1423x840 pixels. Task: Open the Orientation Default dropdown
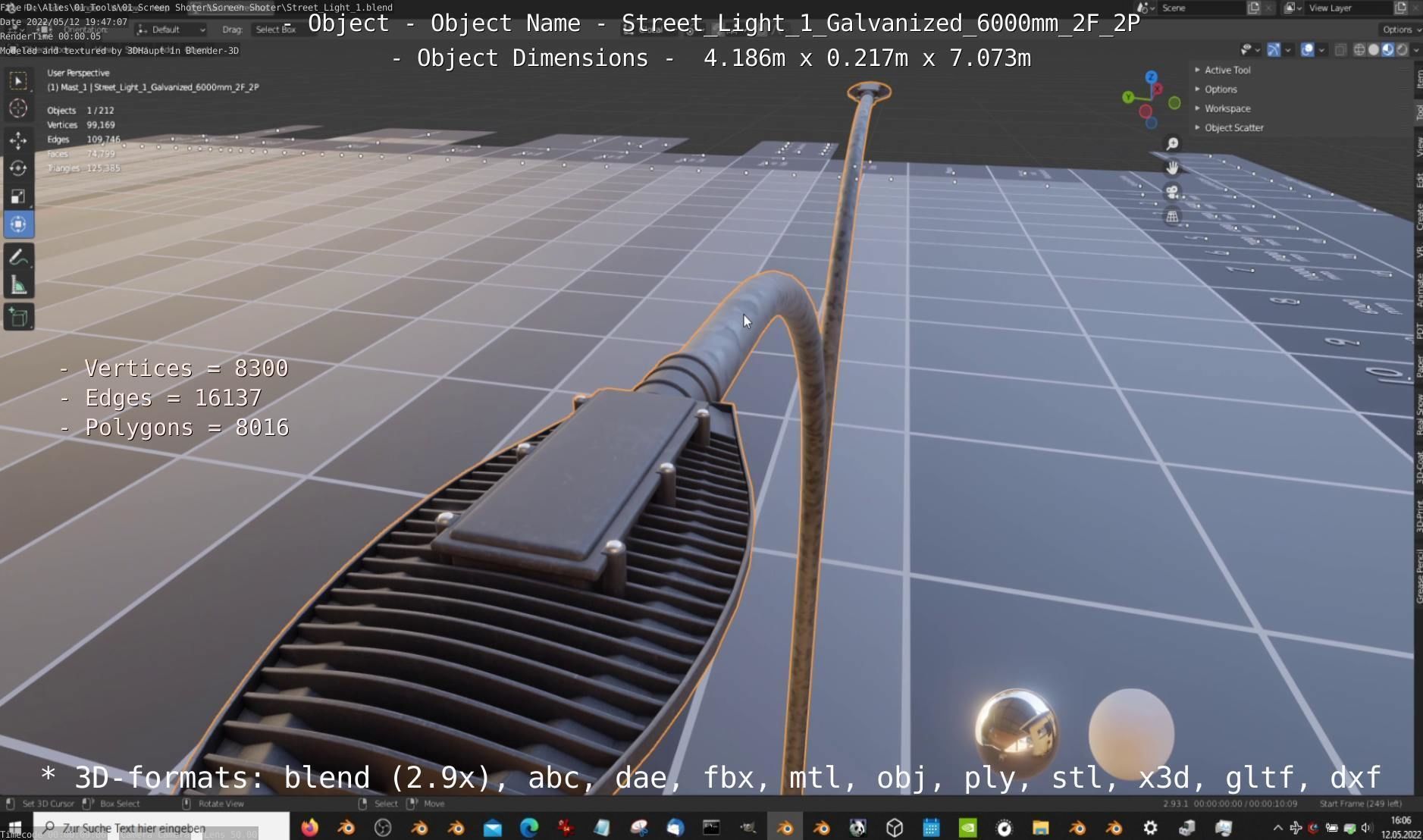click(171, 30)
